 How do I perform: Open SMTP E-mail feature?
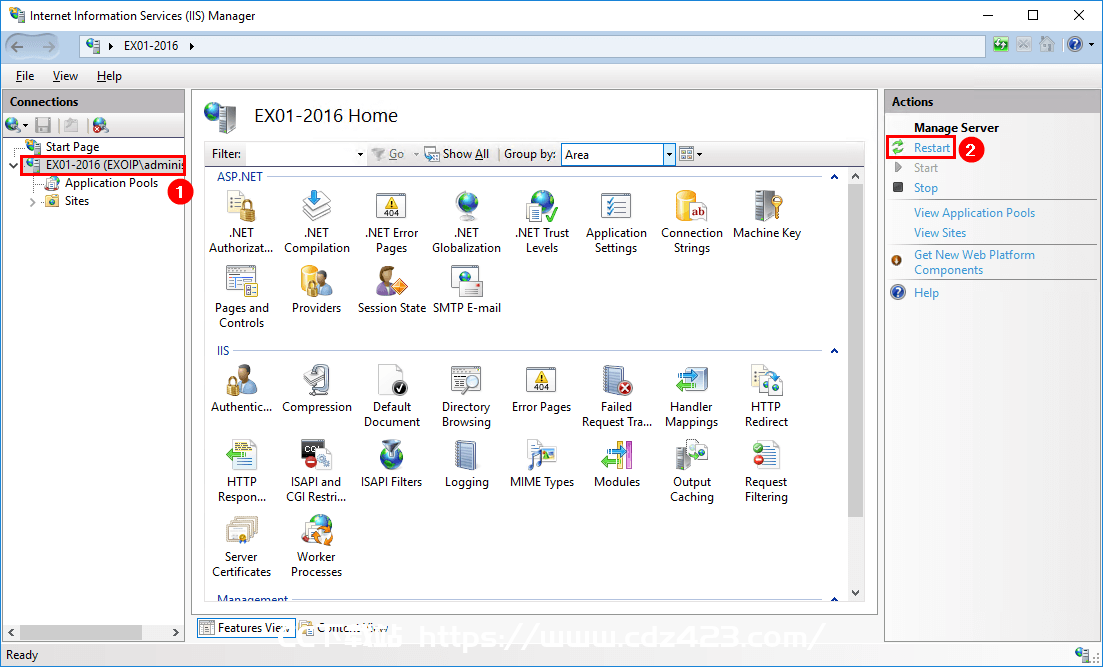click(466, 289)
